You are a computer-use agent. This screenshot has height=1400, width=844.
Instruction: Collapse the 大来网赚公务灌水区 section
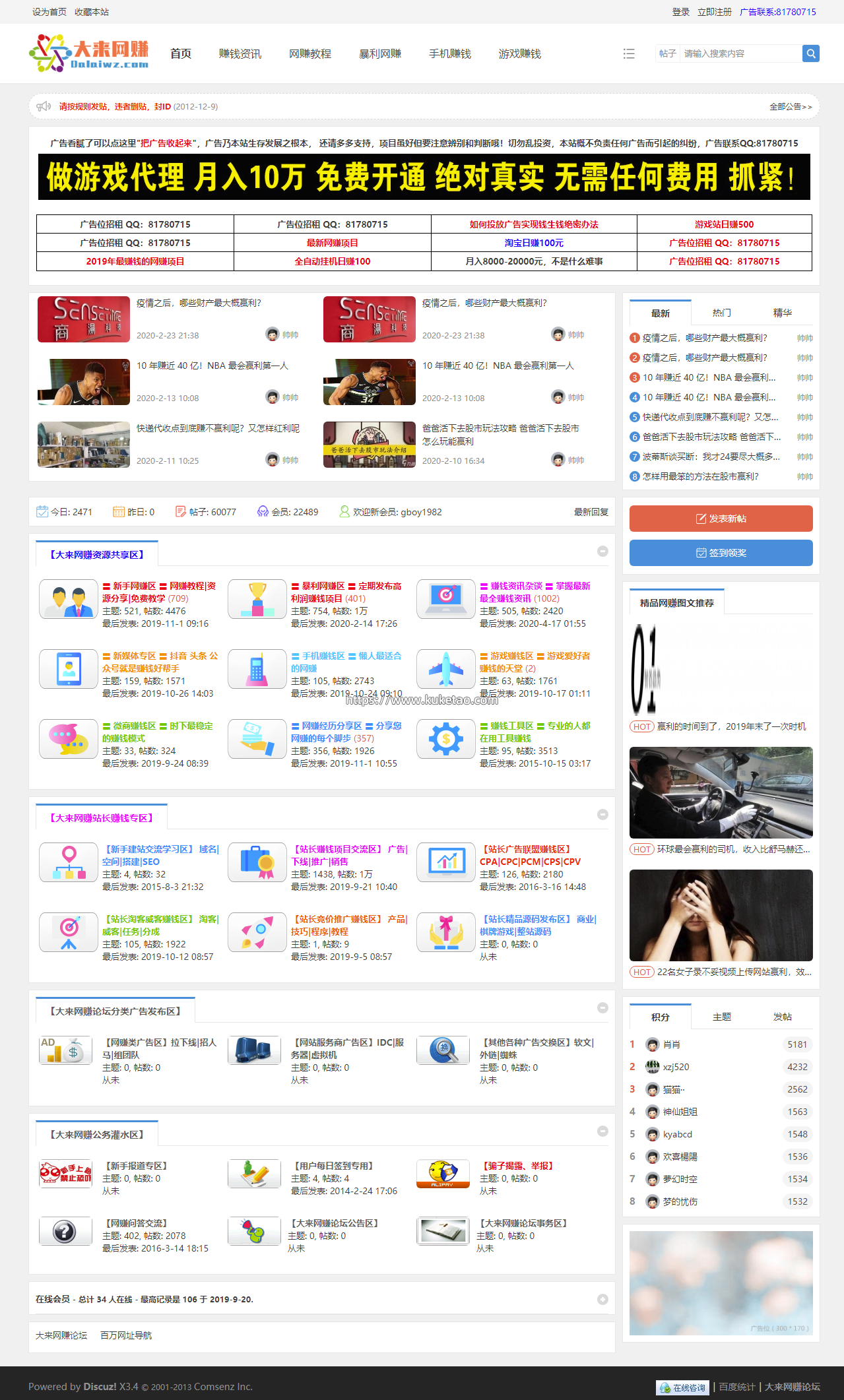(602, 1131)
